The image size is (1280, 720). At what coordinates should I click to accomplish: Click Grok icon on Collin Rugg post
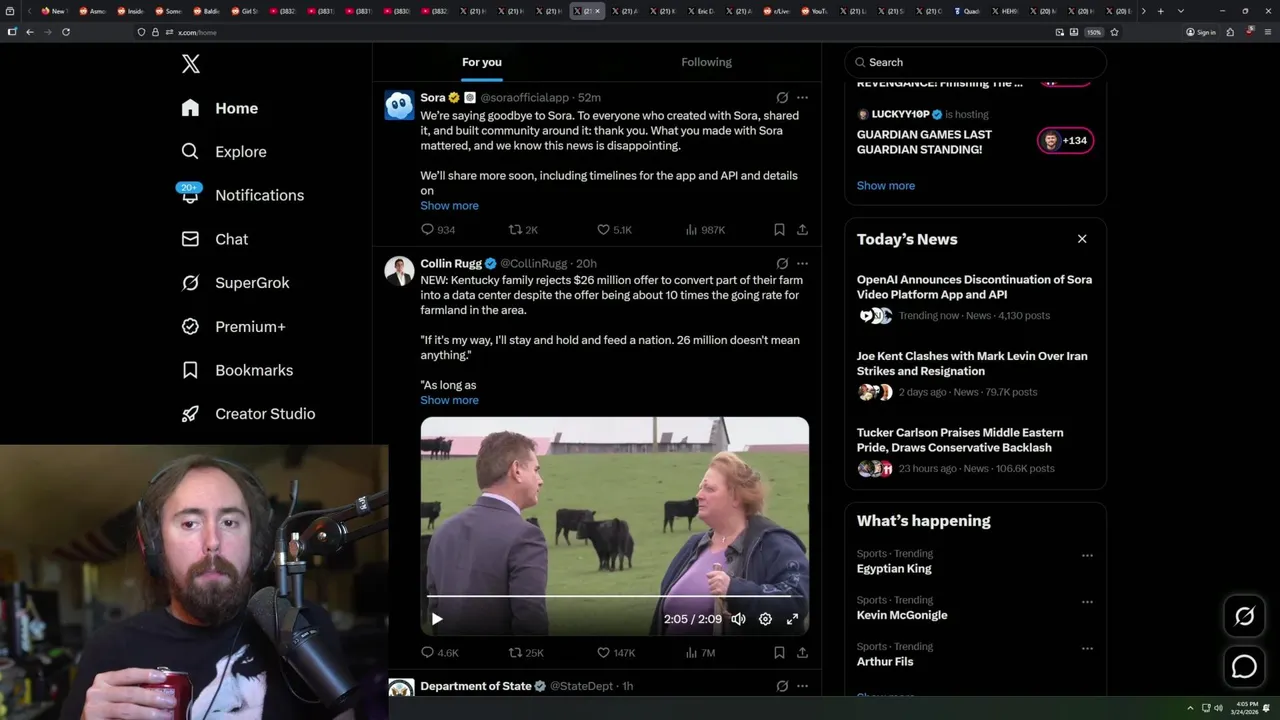pos(782,264)
